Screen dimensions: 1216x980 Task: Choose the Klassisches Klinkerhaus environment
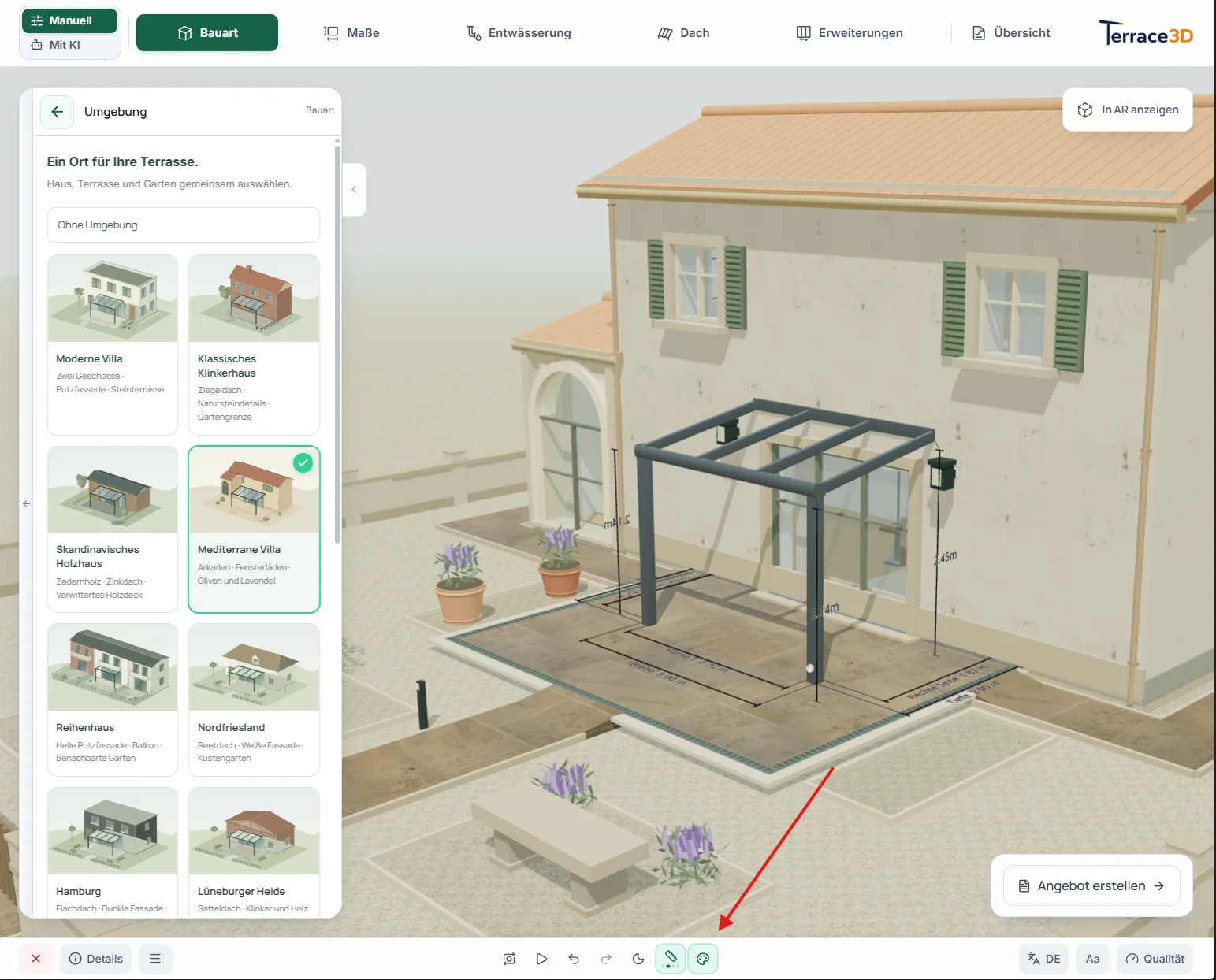click(x=254, y=344)
